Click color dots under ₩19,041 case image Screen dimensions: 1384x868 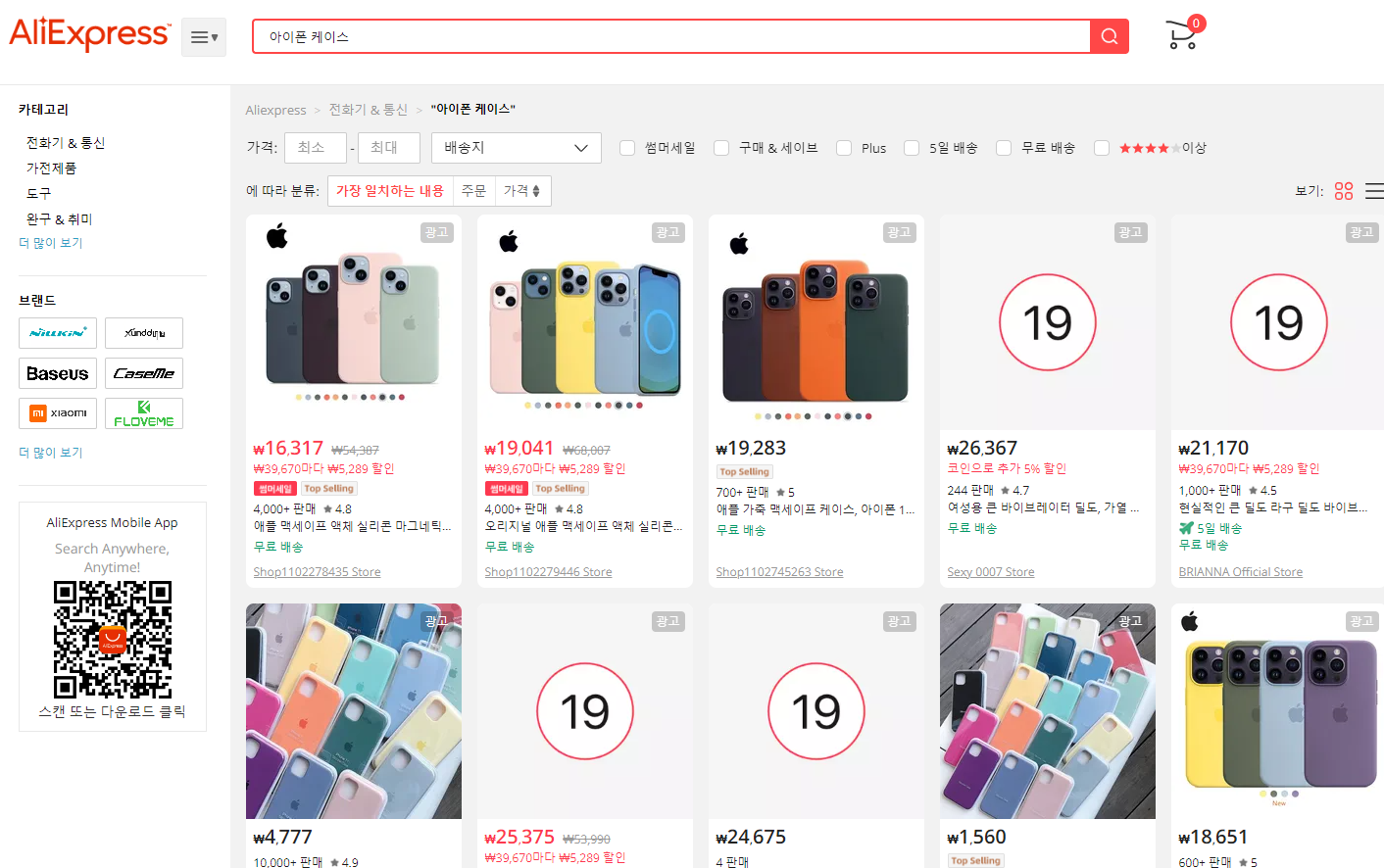pos(583,405)
